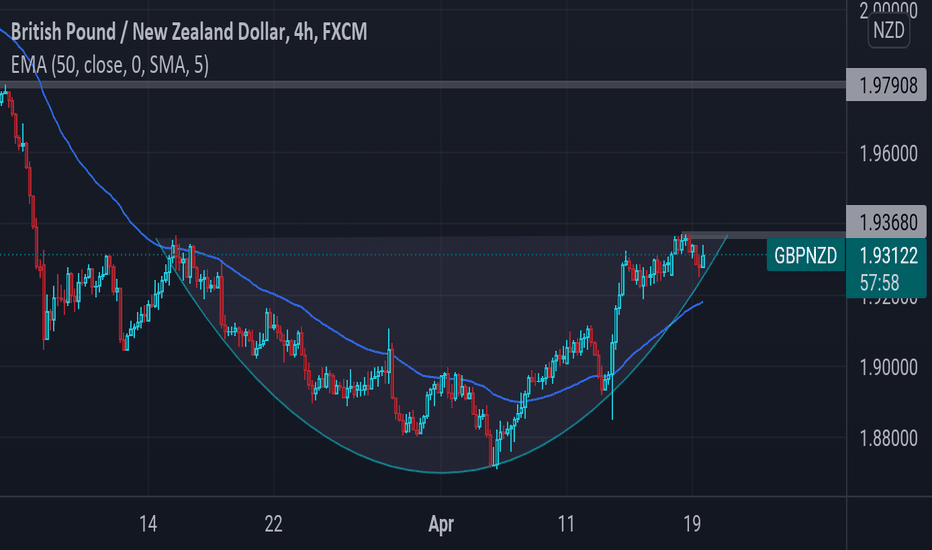Viewport: 932px width, 550px height.
Task: Click the date label 14 on time axis
Action: point(148,524)
